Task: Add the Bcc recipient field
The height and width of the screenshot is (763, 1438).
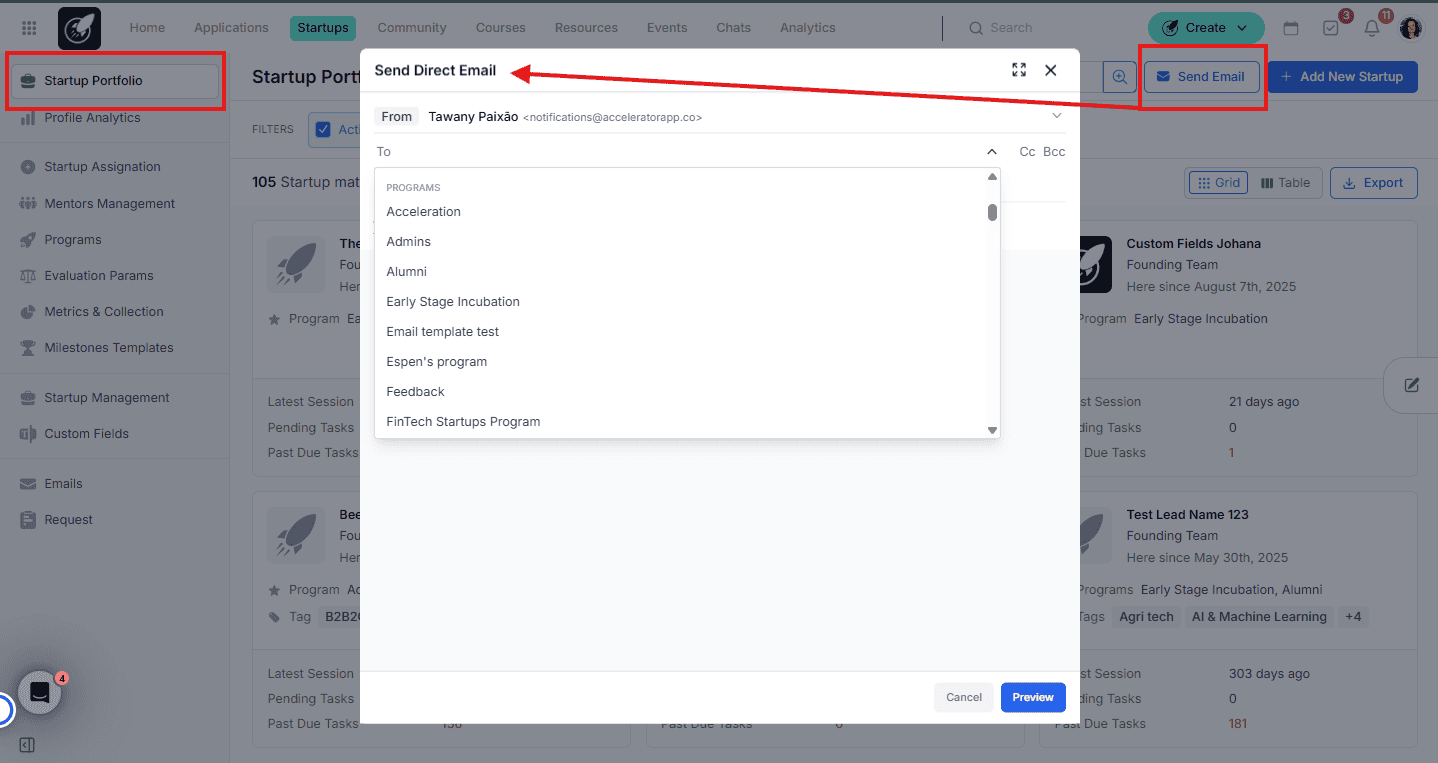Action: (x=1054, y=152)
